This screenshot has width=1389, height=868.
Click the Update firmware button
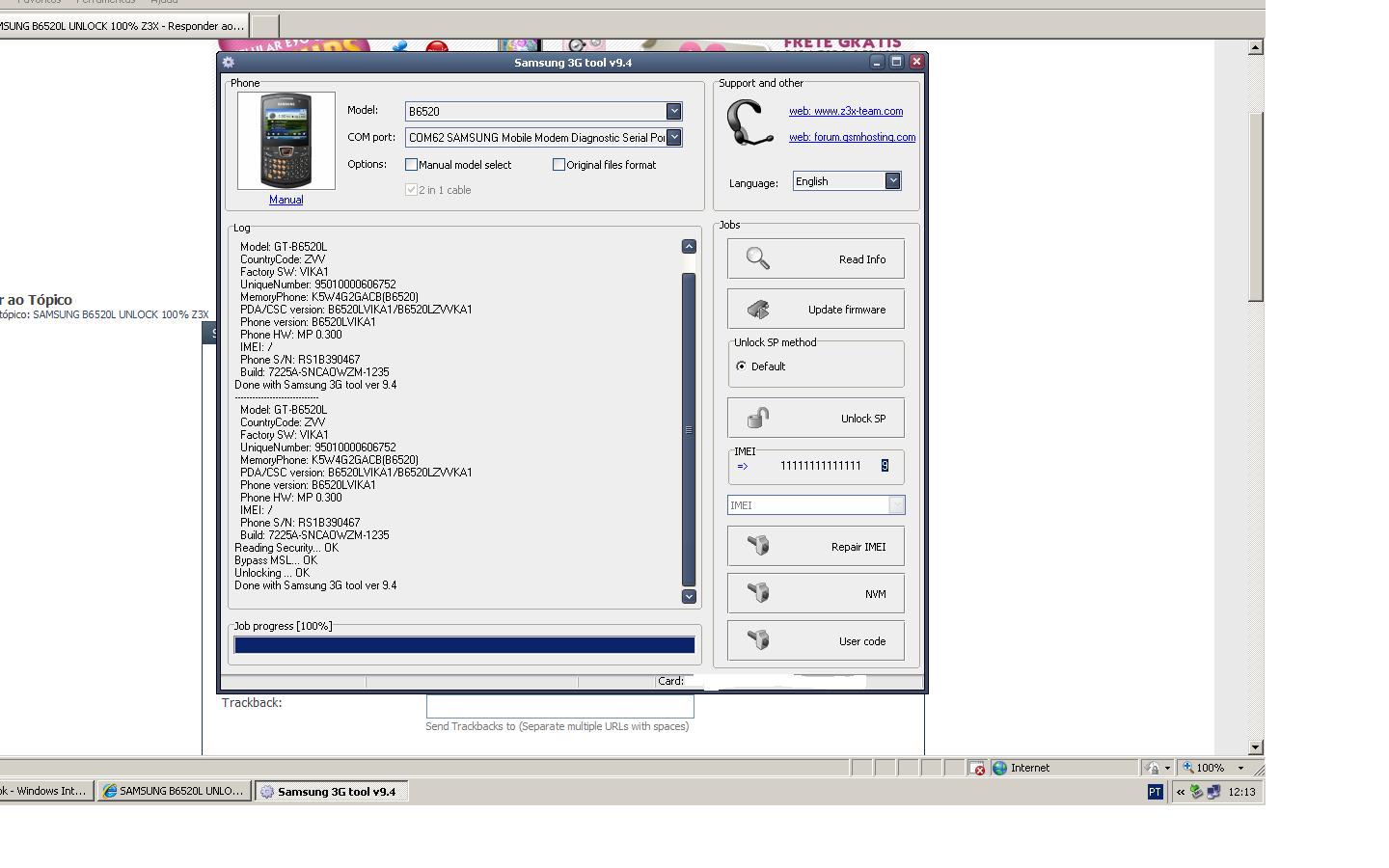(x=816, y=309)
